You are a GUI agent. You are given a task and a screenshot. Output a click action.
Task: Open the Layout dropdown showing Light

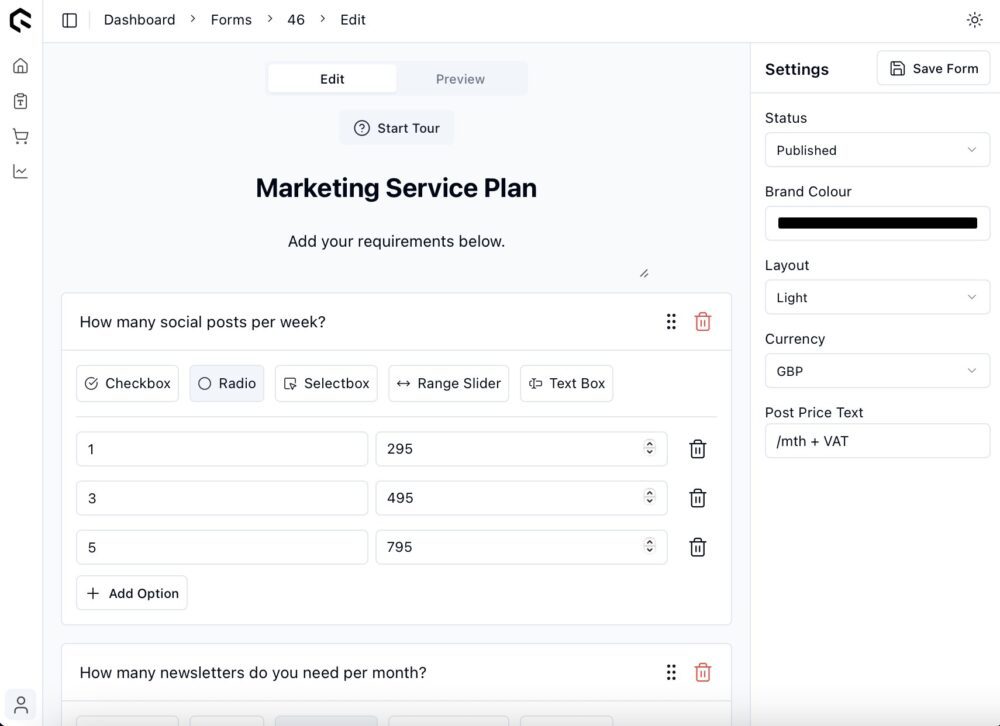(878, 297)
